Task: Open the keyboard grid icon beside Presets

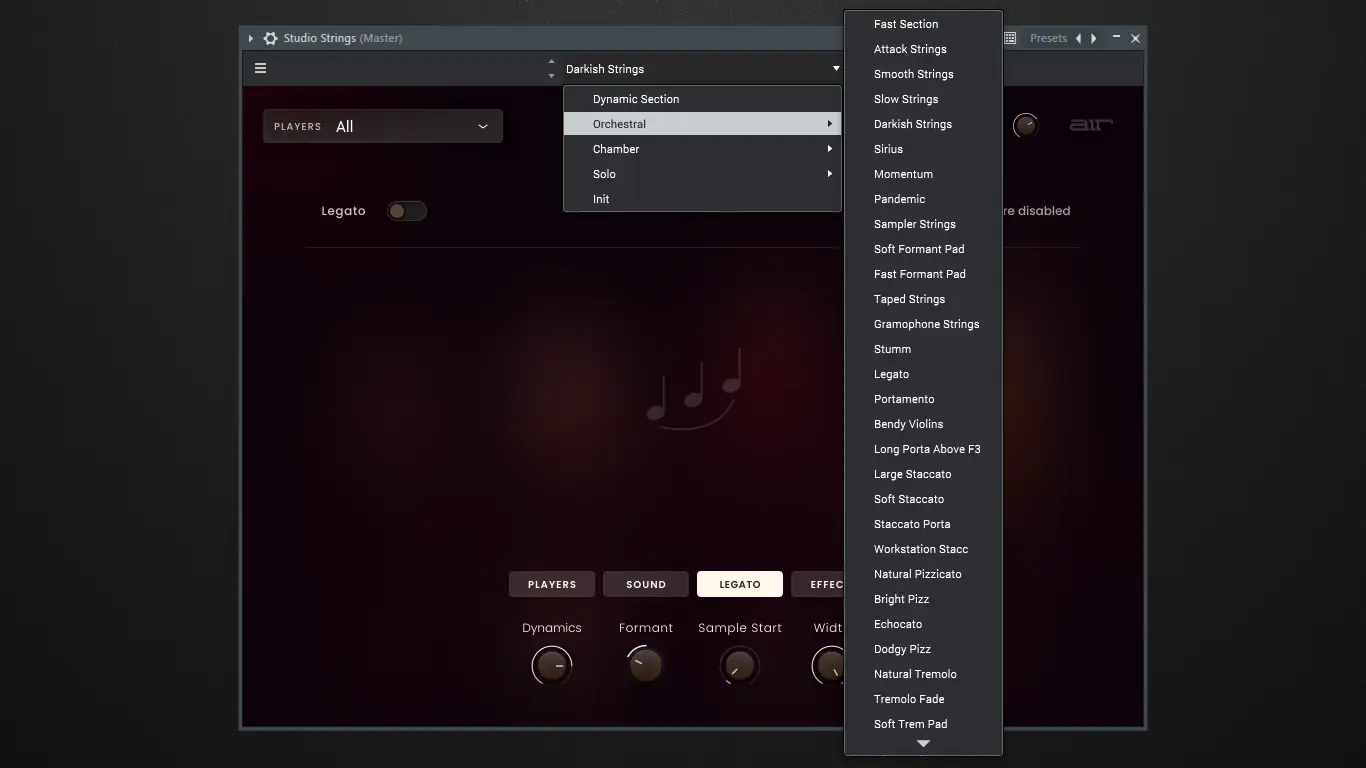Action: point(1011,38)
